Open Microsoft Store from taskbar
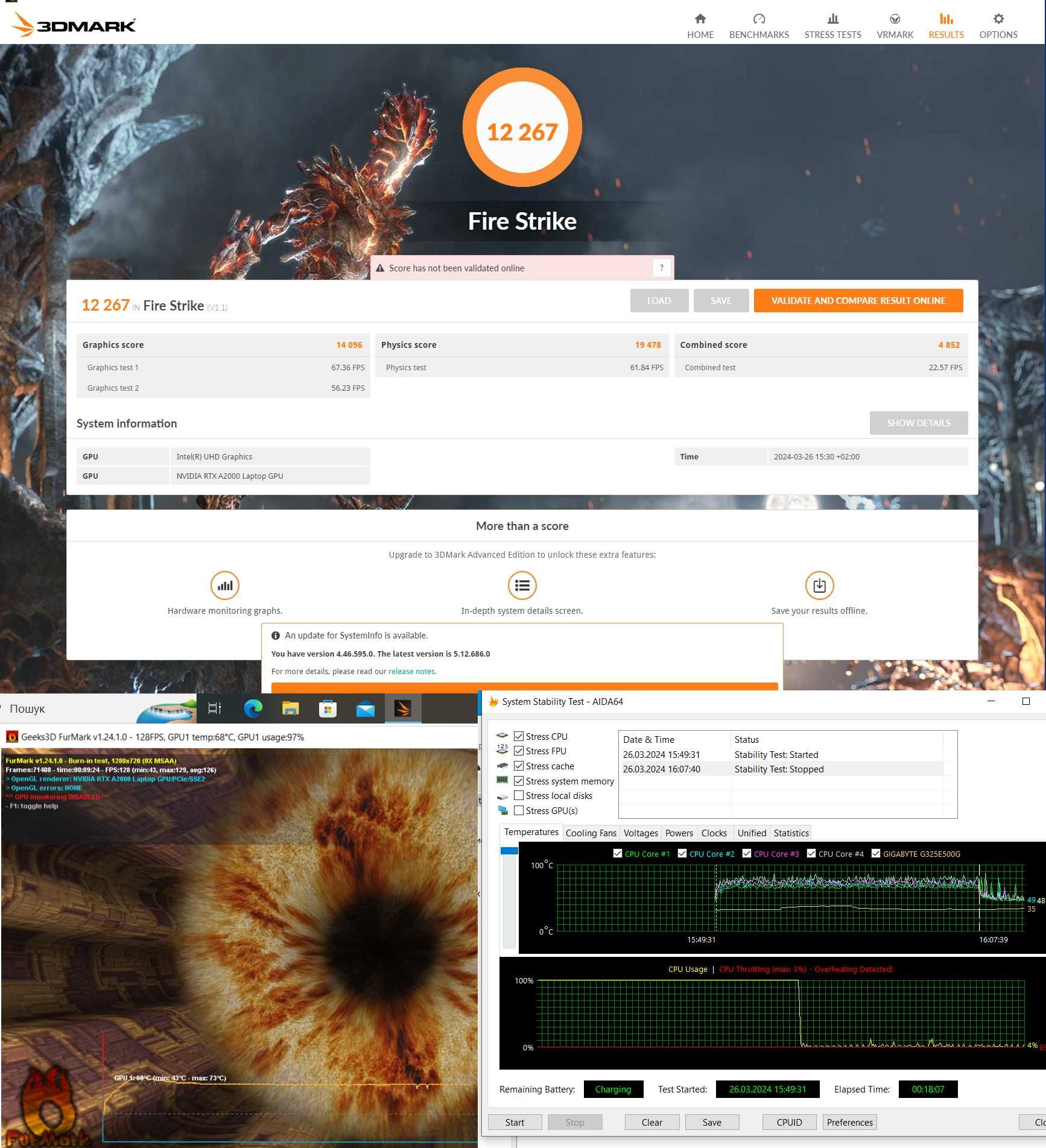Screen dimensions: 1046x1148 coord(328,708)
